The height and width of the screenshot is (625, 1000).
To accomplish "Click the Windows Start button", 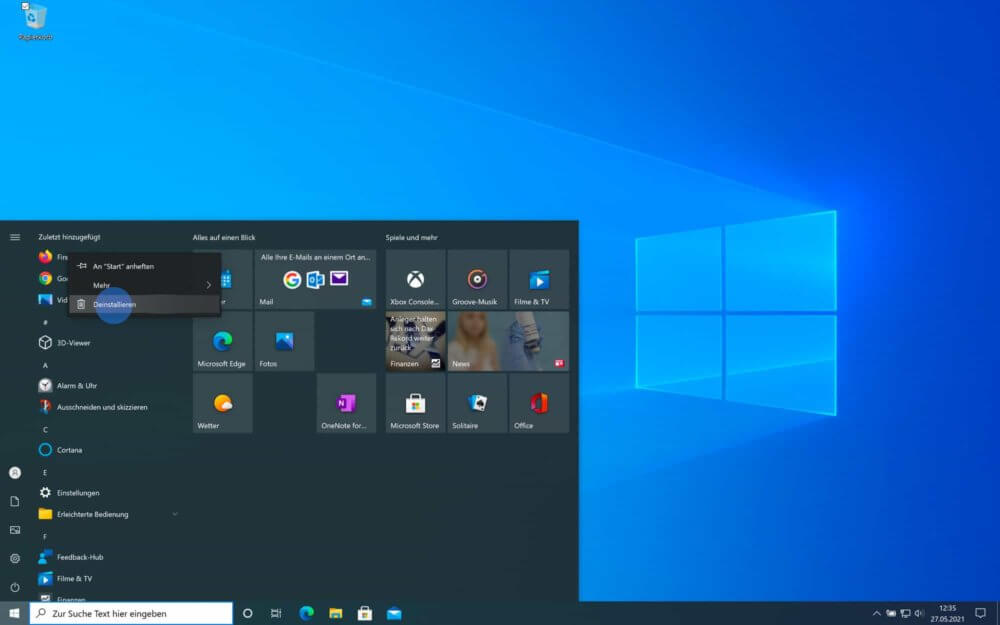I will [15, 614].
